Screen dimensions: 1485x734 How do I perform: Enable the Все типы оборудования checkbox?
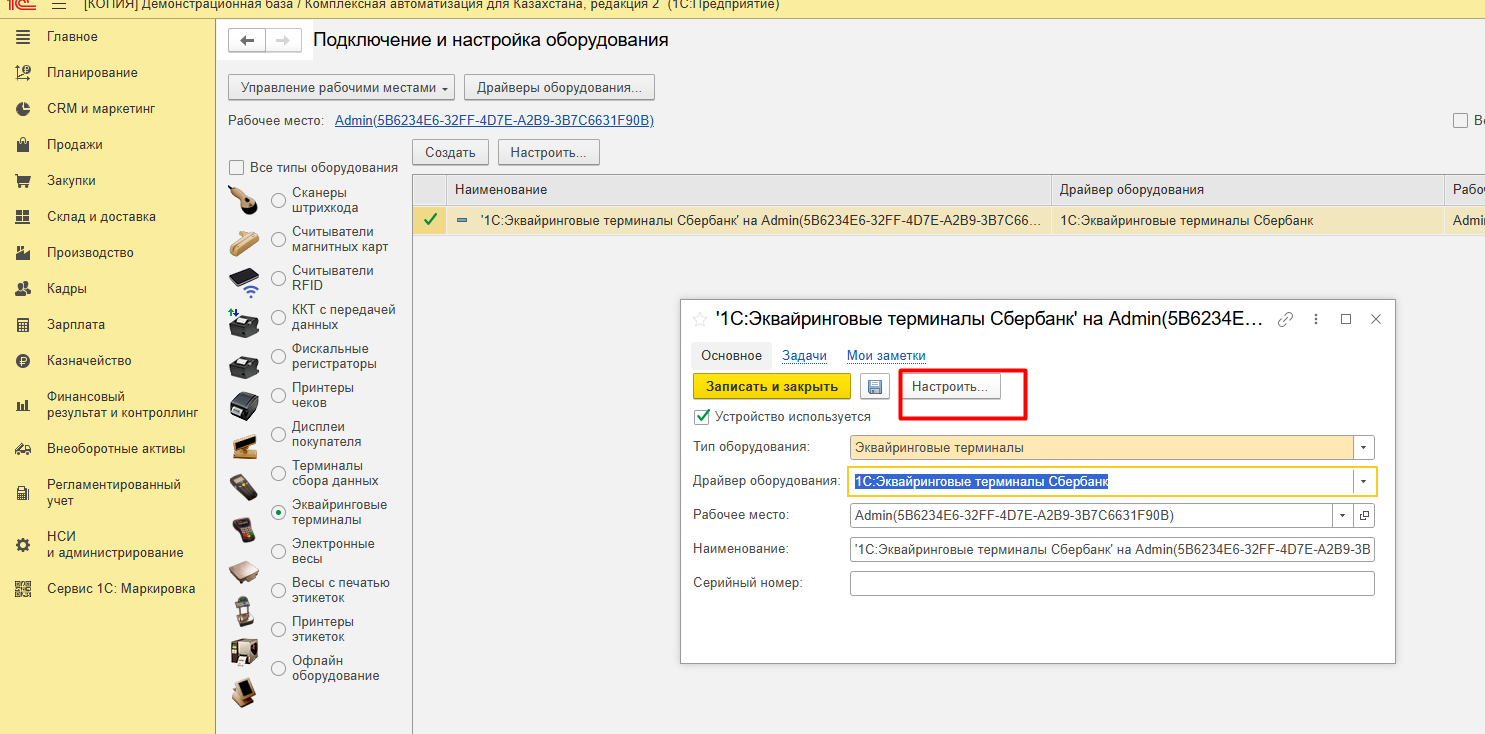pyautogui.click(x=237, y=168)
